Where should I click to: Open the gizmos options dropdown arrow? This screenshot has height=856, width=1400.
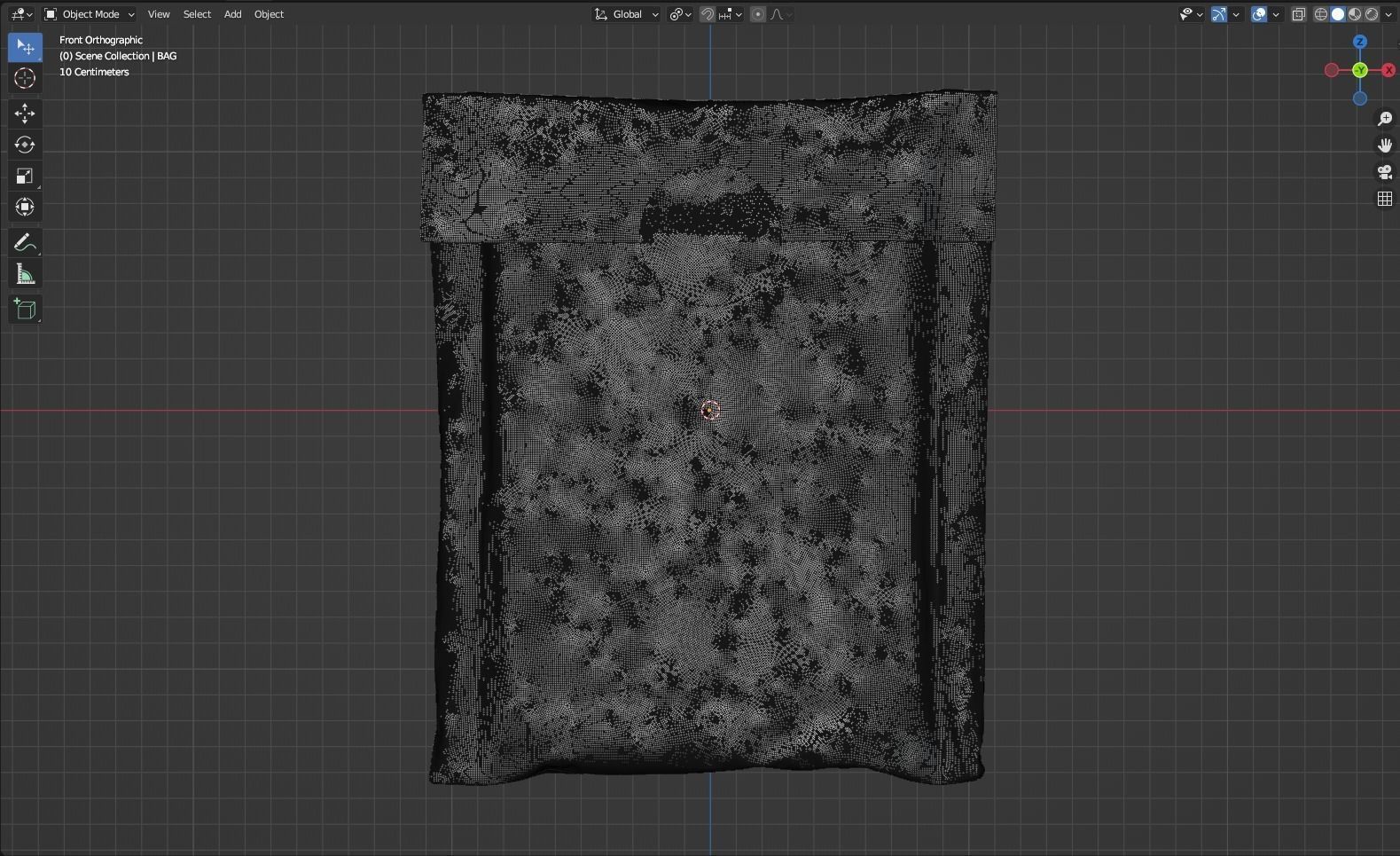pos(1236,14)
